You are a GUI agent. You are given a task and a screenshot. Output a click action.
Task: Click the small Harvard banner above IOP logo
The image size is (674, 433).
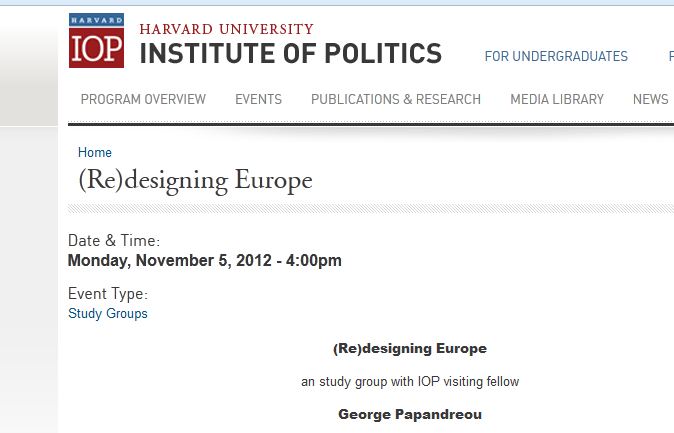point(96,20)
